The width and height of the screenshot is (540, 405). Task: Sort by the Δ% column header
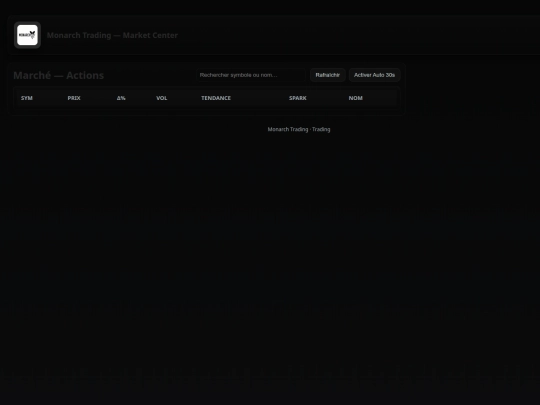tap(121, 98)
